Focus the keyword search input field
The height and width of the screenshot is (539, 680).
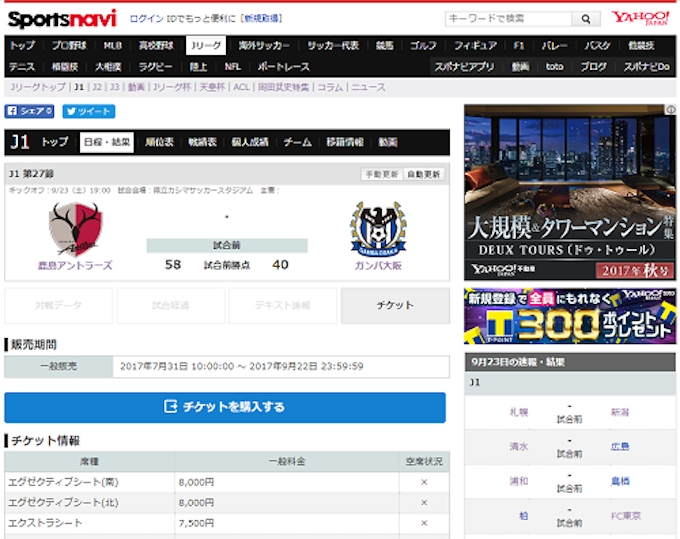(x=508, y=19)
